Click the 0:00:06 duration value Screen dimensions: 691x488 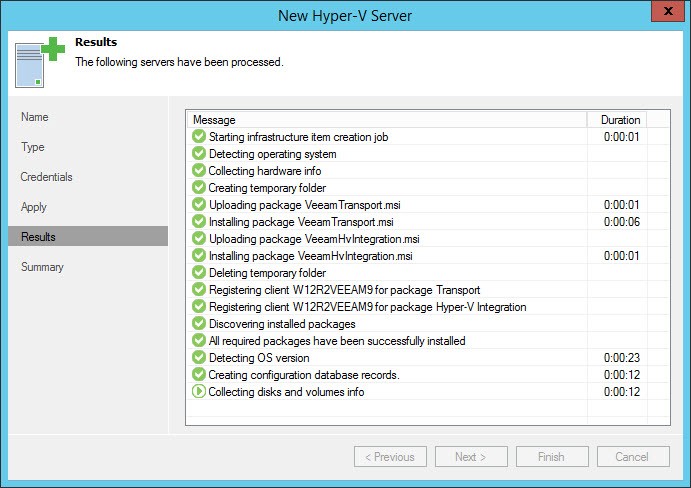tap(621, 222)
